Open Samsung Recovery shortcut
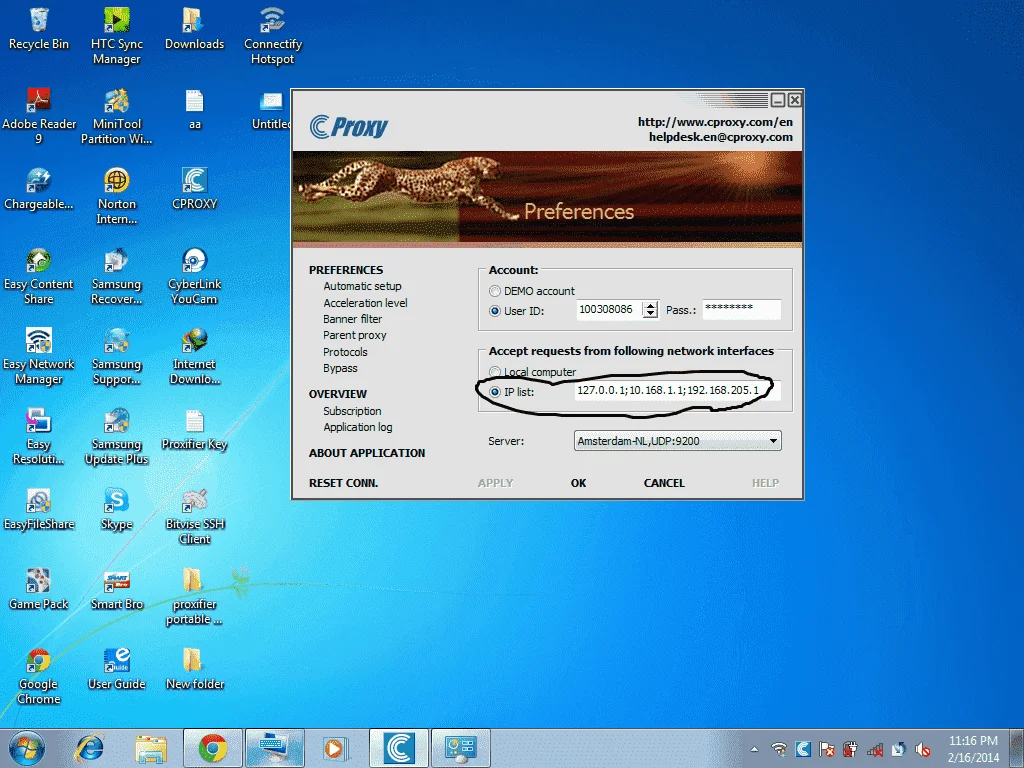1024x768 pixels. pos(116,276)
